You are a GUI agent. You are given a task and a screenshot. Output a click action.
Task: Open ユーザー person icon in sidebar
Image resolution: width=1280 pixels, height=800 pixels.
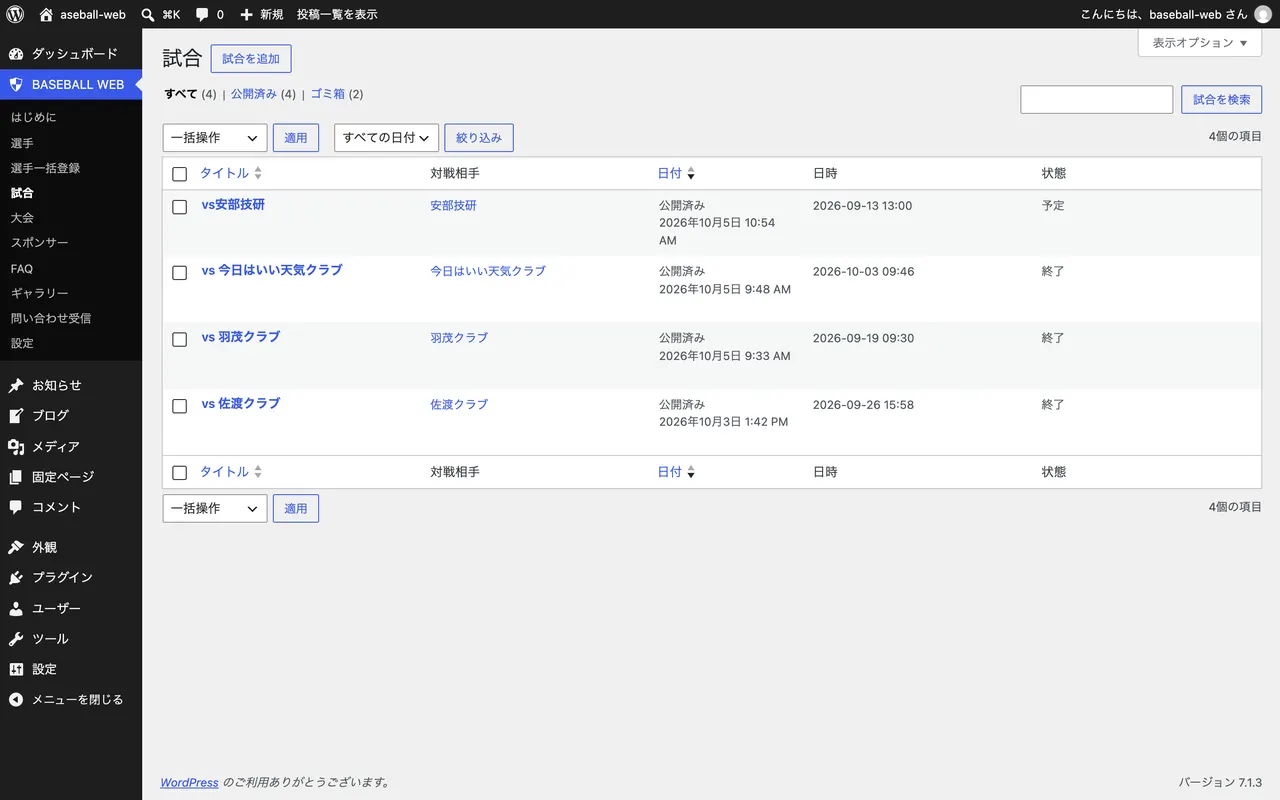(x=16, y=608)
